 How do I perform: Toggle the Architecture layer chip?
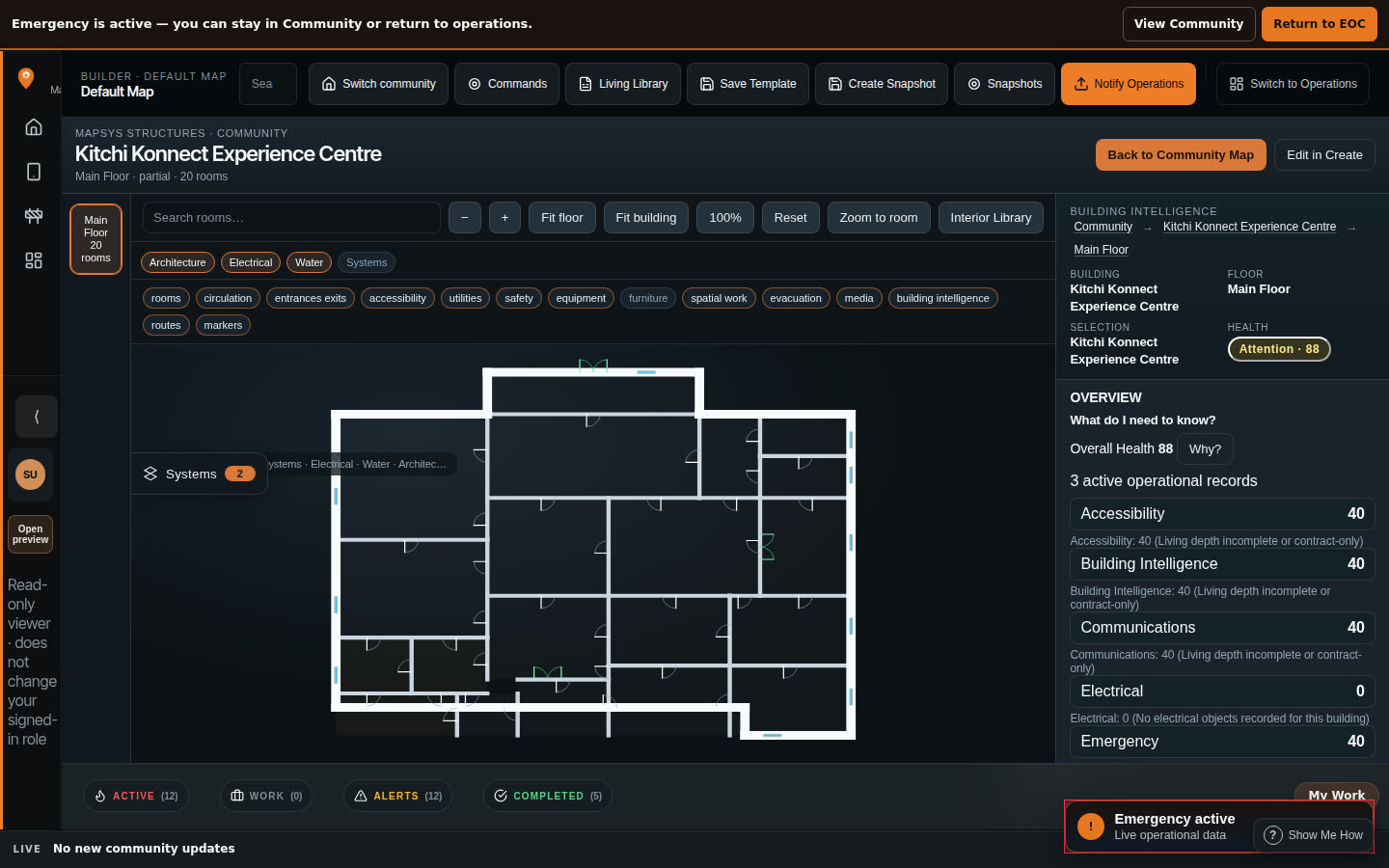click(177, 262)
